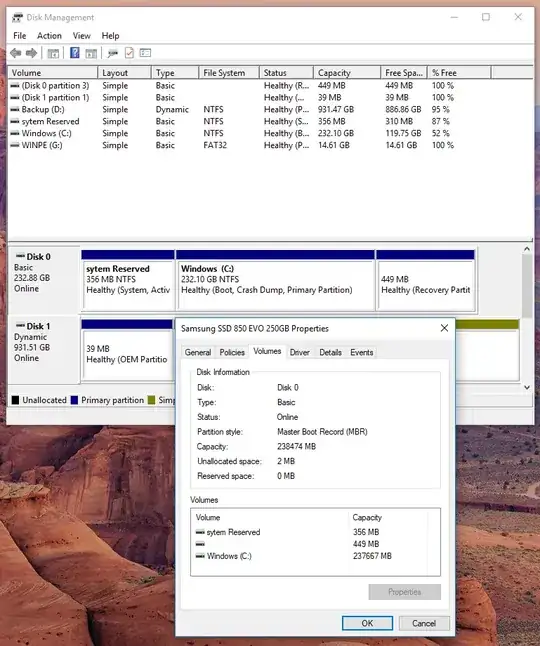Click the blue Help question-mark toolbar icon
Image resolution: width=540 pixels, height=646 pixels.
tap(75, 53)
